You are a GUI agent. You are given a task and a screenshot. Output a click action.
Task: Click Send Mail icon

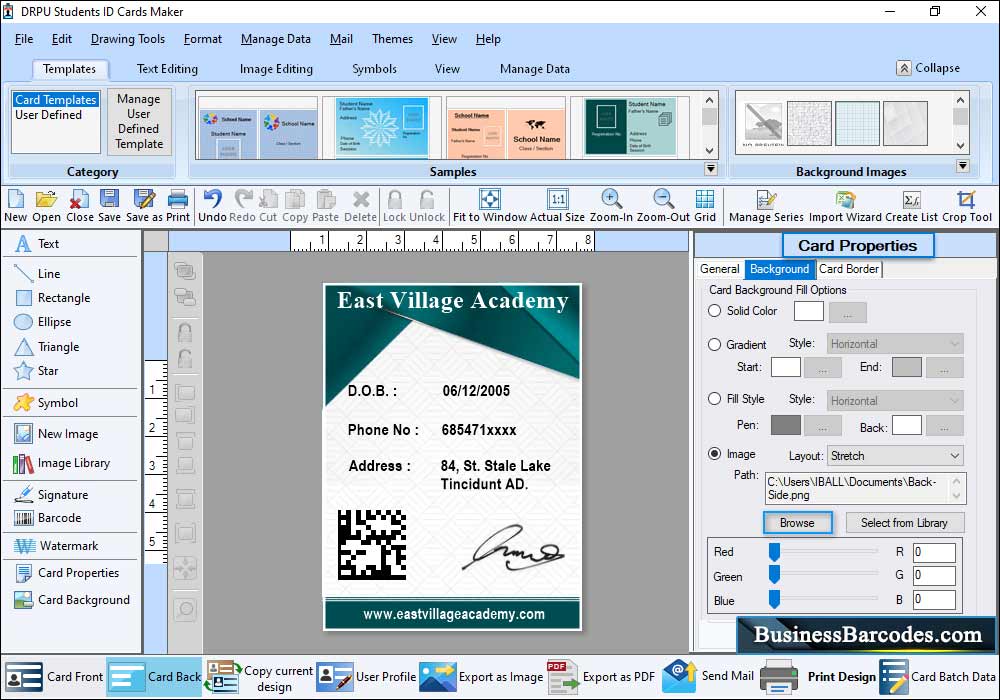(708, 676)
